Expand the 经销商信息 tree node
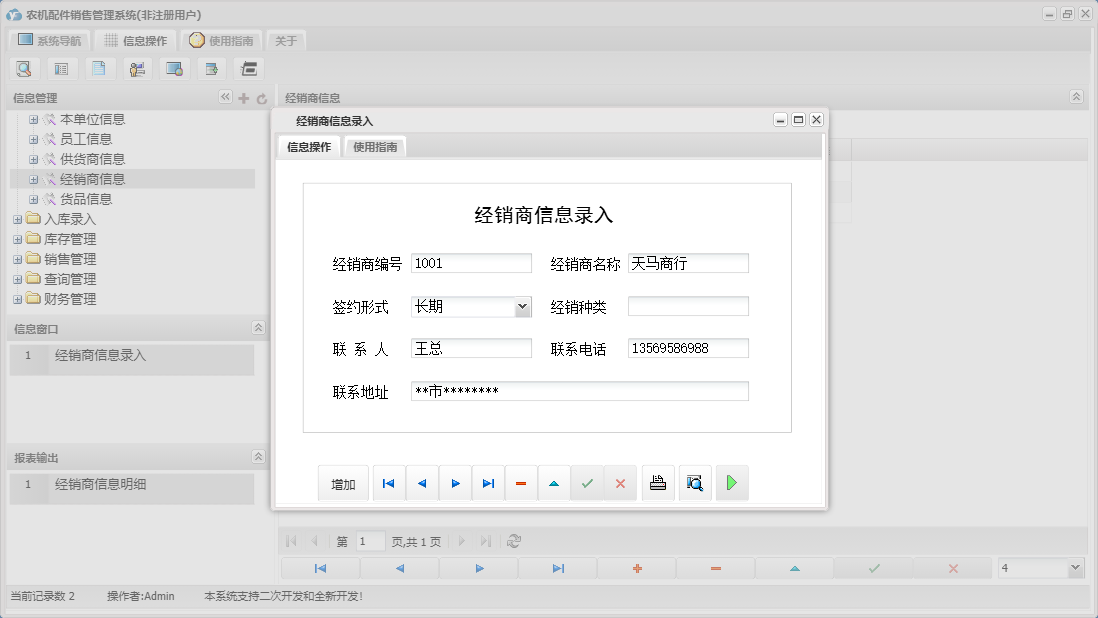1098x618 pixels. pyautogui.click(x=34, y=178)
